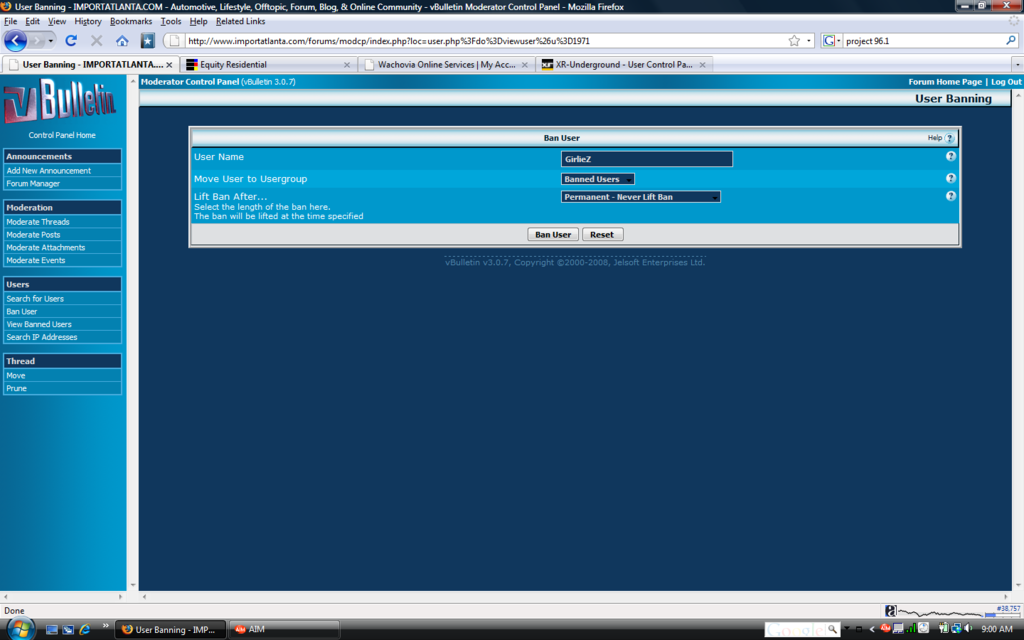The image size is (1024, 640).
Task: Open the tab list dropdown arrow
Action: pos(1016,64)
